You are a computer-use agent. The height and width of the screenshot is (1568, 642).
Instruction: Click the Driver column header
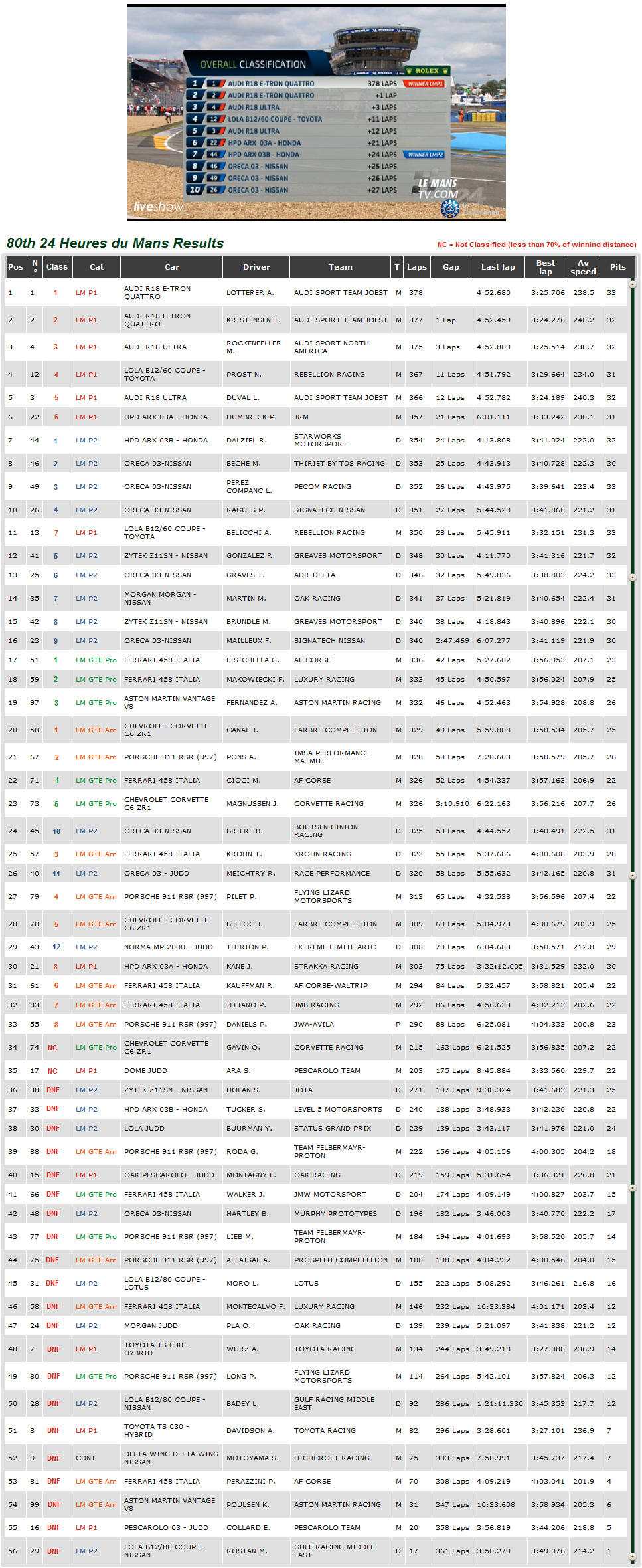pos(256,267)
